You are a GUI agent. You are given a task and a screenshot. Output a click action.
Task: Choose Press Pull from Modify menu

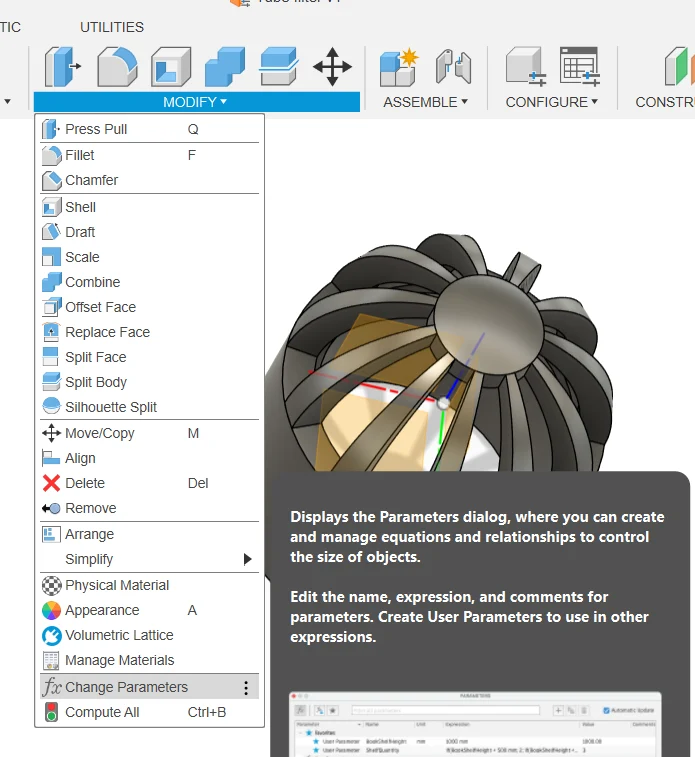[x=150, y=129]
